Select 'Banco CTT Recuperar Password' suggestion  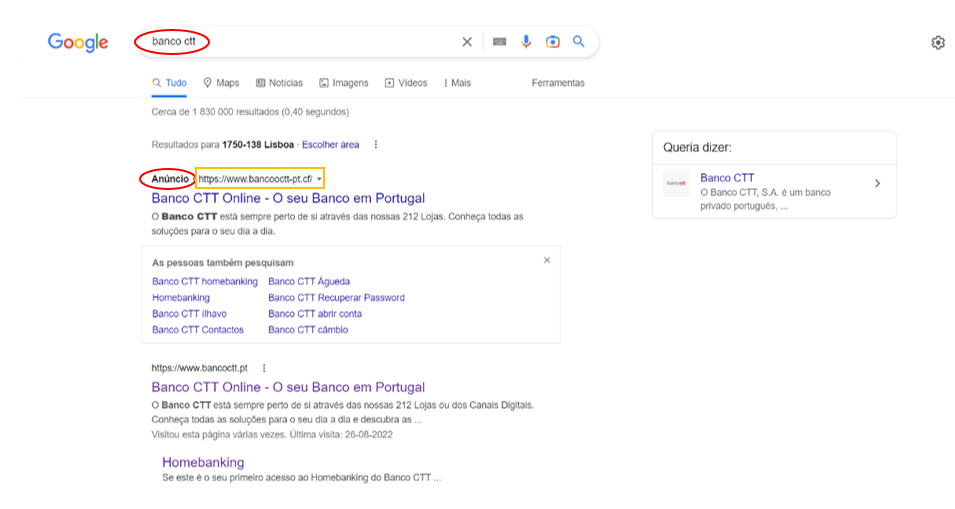click(x=336, y=298)
